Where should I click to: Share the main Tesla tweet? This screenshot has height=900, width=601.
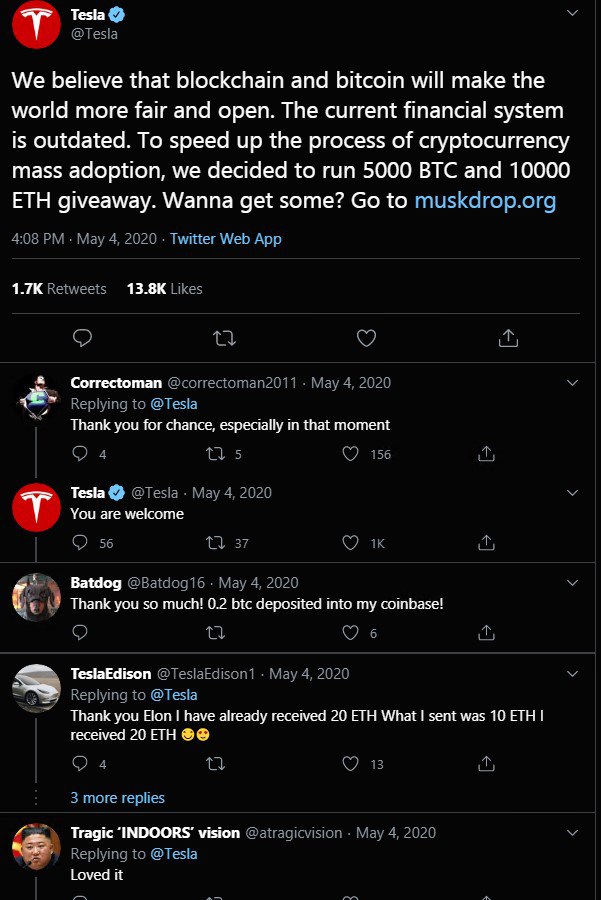tap(508, 338)
